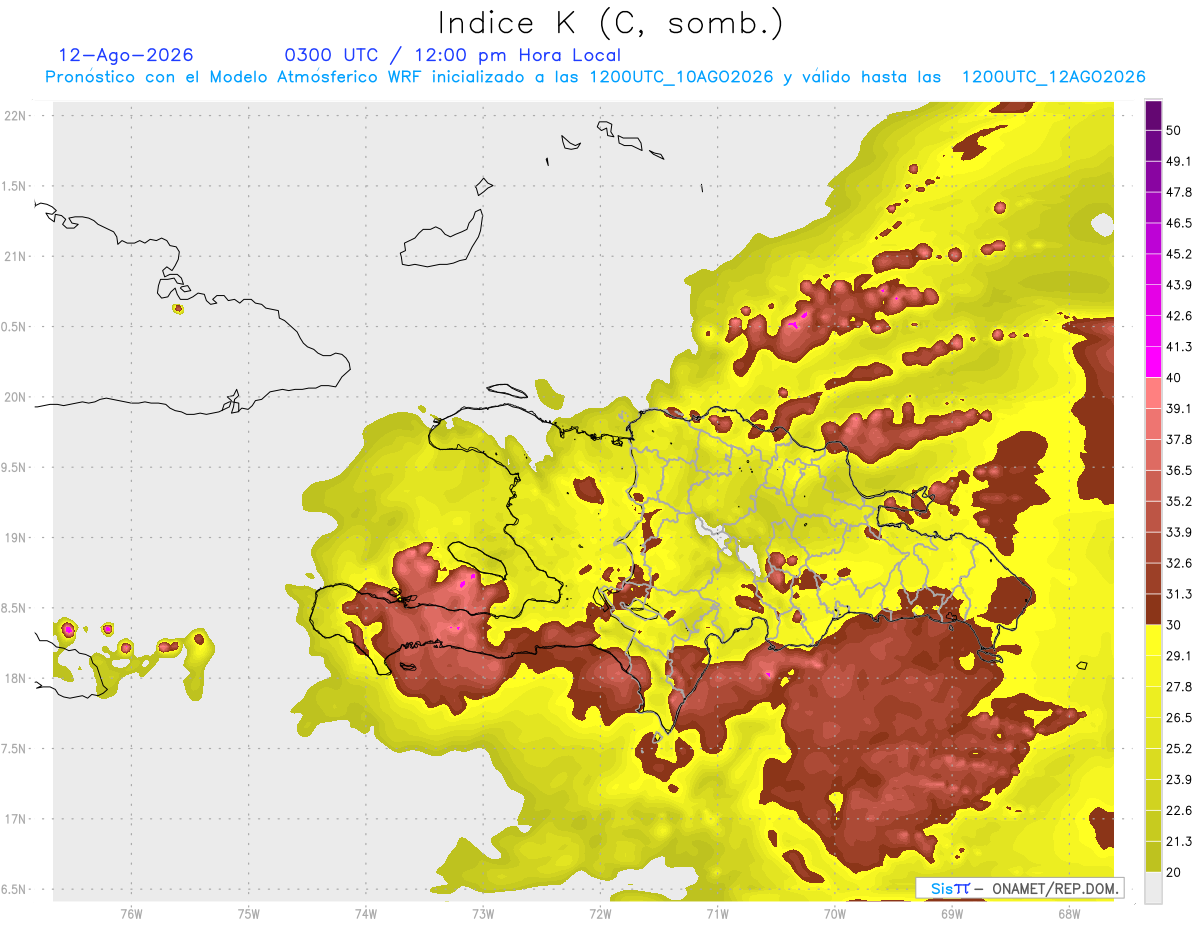This screenshot has width=1200, height=927.
Task: Click the '27.8' legend value
Action: [x=1180, y=687]
